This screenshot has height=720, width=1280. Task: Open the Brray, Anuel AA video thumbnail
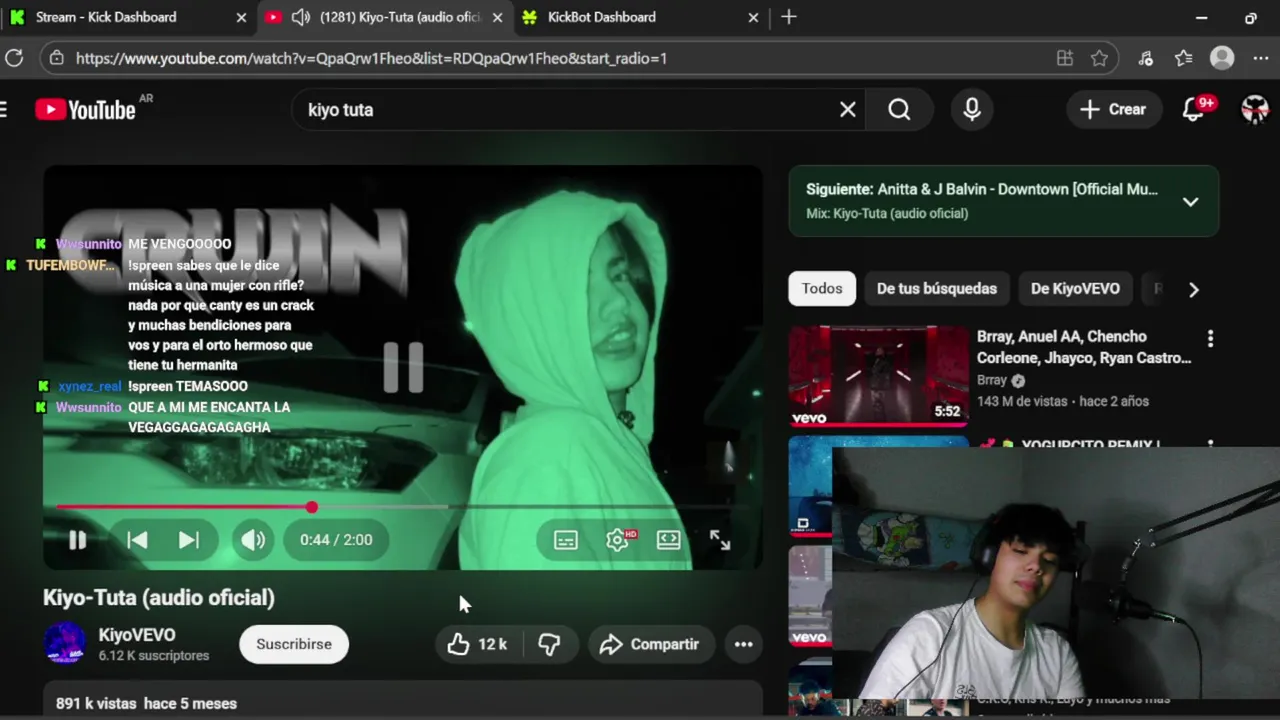tap(878, 376)
